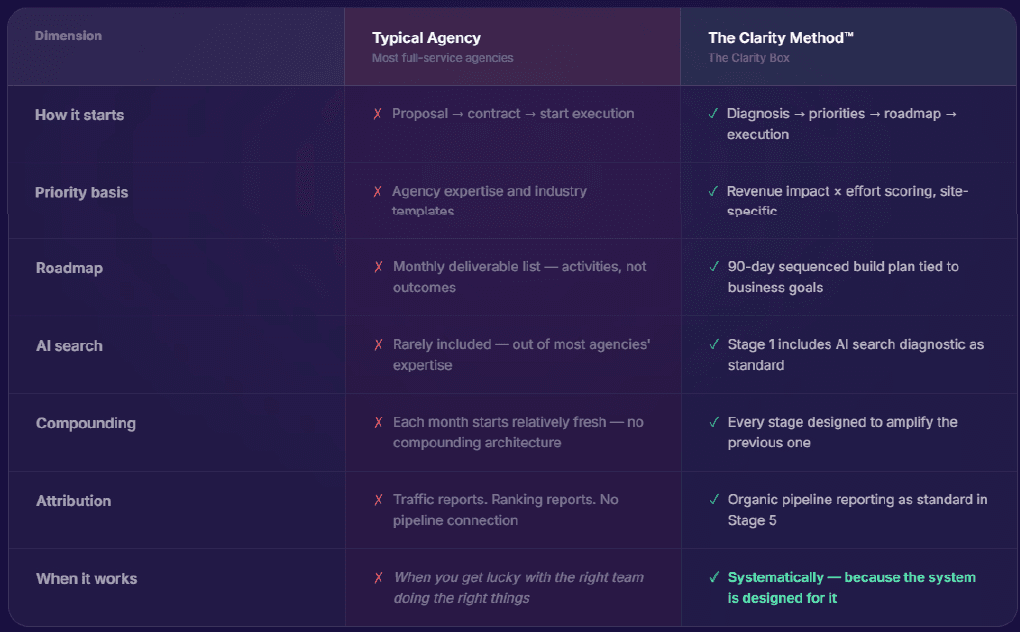
Task: Click 'Diagnosis → priorities → roadmap → execution' text
Action: [842, 124]
